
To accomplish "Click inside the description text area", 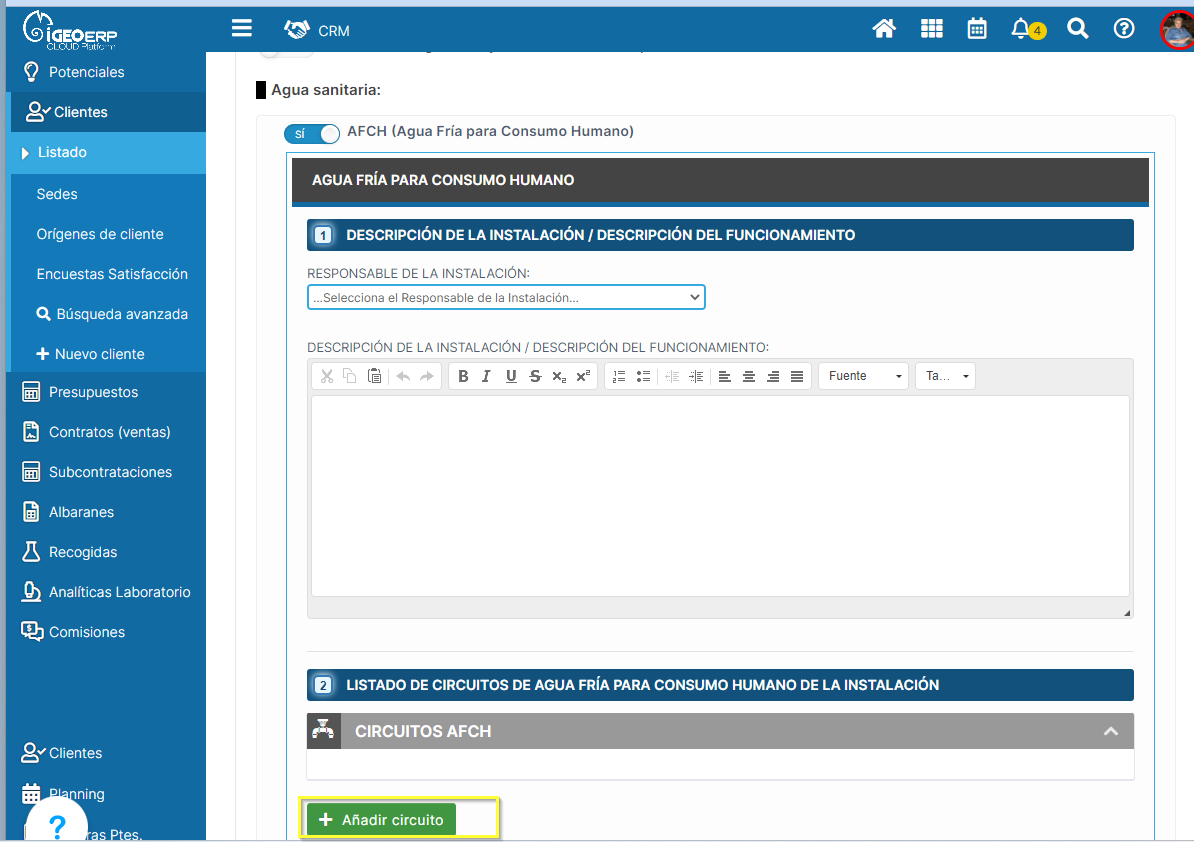I will pyautogui.click(x=720, y=495).
